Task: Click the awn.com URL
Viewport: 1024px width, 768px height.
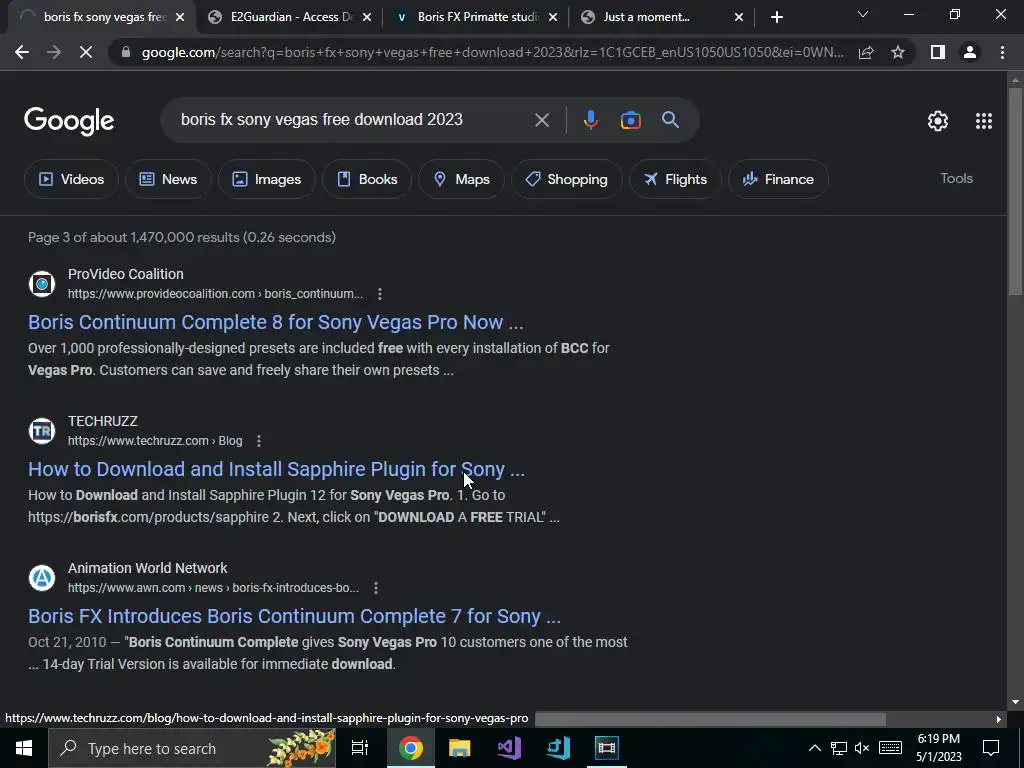Action: tap(213, 588)
